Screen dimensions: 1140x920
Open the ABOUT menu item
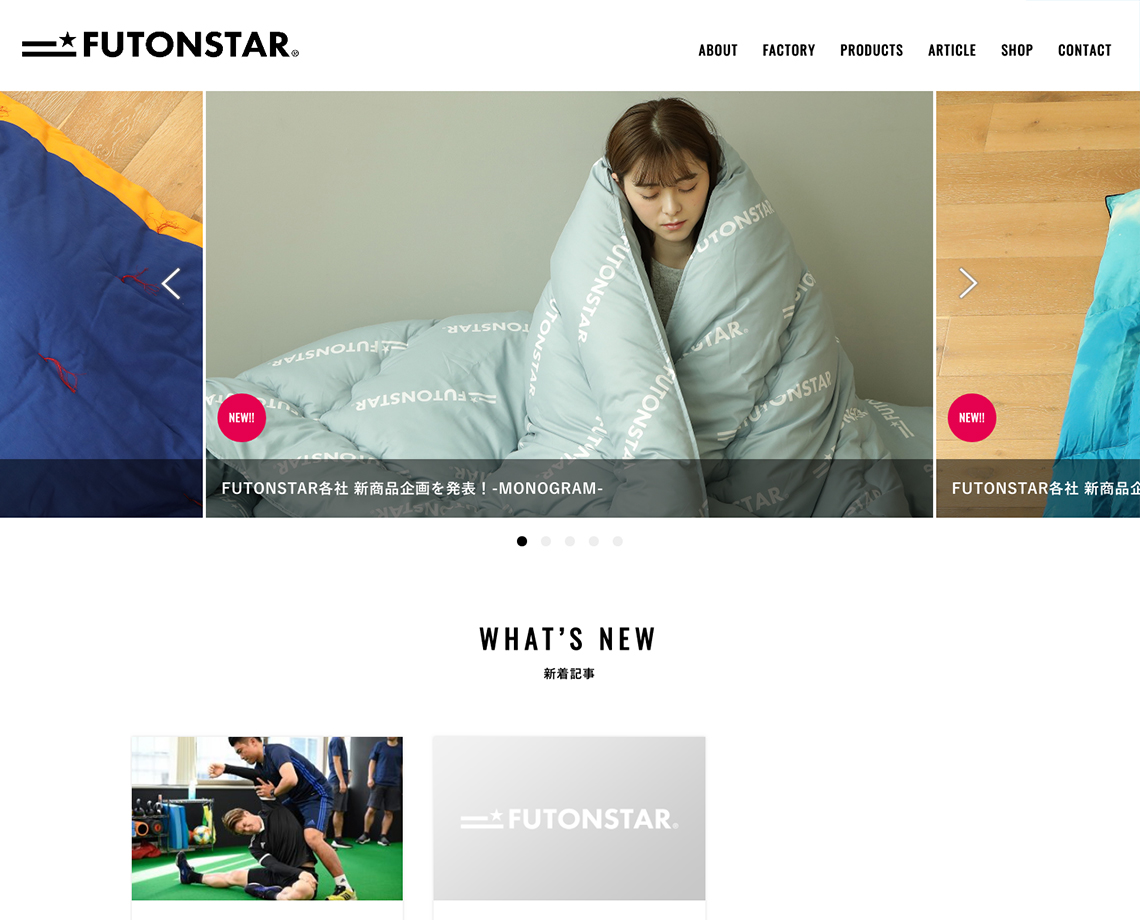pos(718,50)
